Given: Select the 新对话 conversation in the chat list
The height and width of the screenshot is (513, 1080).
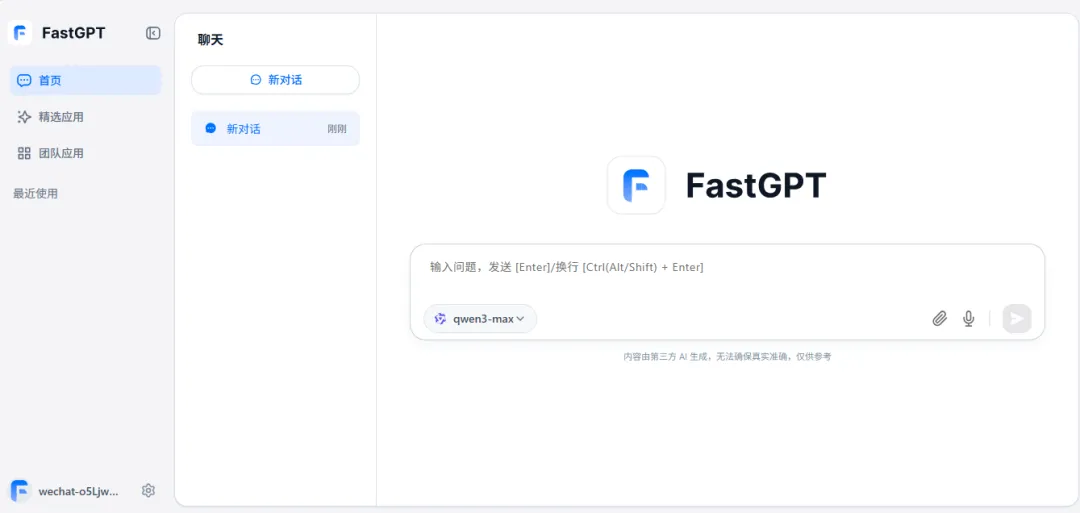Looking at the screenshot, I should click(276, 128).
